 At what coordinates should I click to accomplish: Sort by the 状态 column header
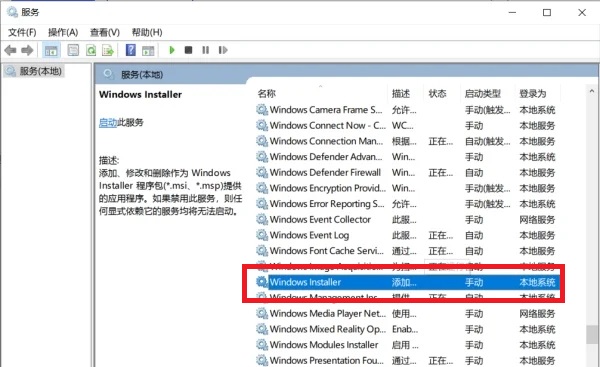coord(437,94)
